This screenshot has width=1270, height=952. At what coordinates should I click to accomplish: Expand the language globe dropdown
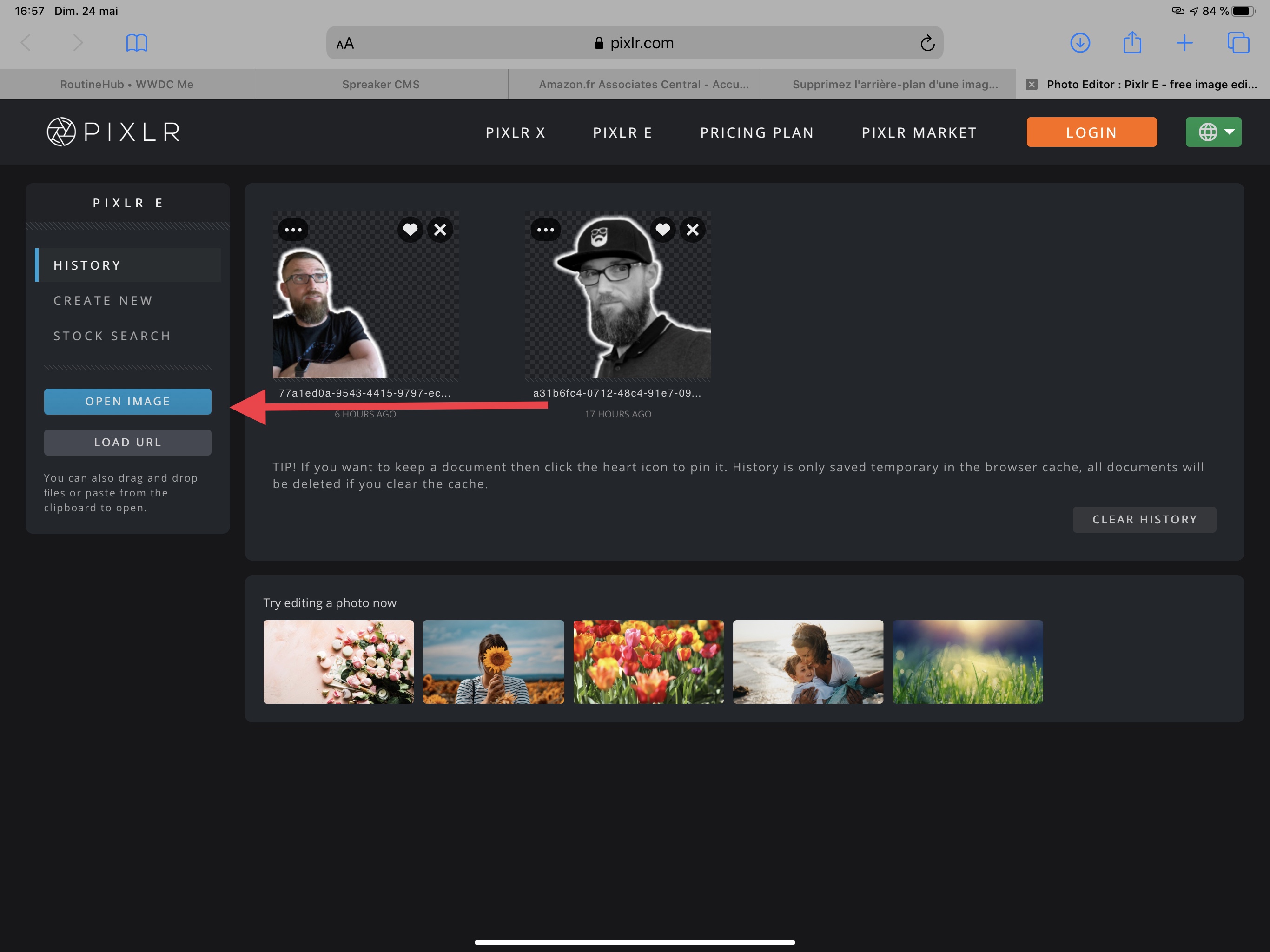coord(1213,132)
